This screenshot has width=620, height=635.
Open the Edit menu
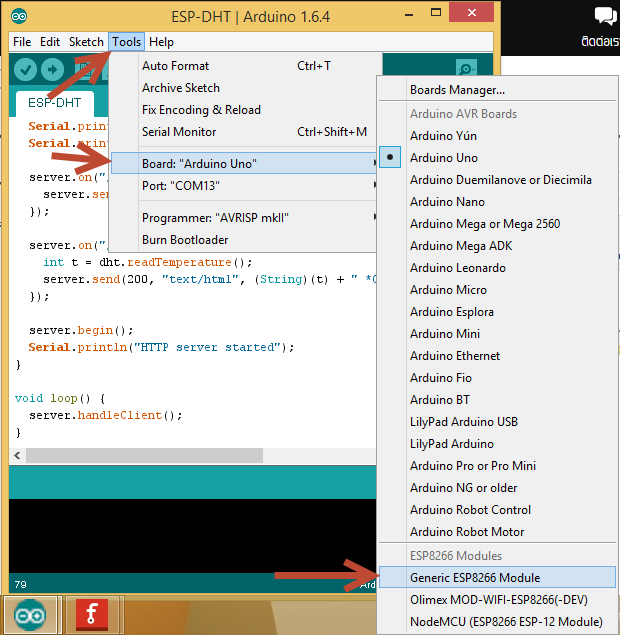50,42
